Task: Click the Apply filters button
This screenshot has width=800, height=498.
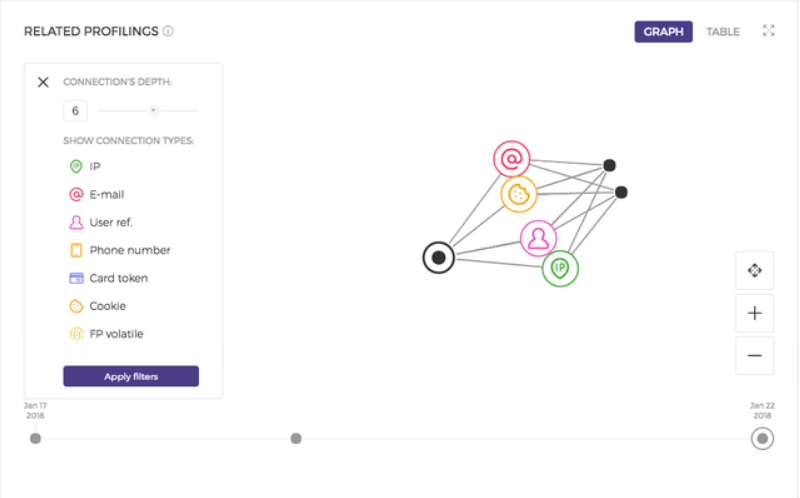Action: [x=131, y=376]
